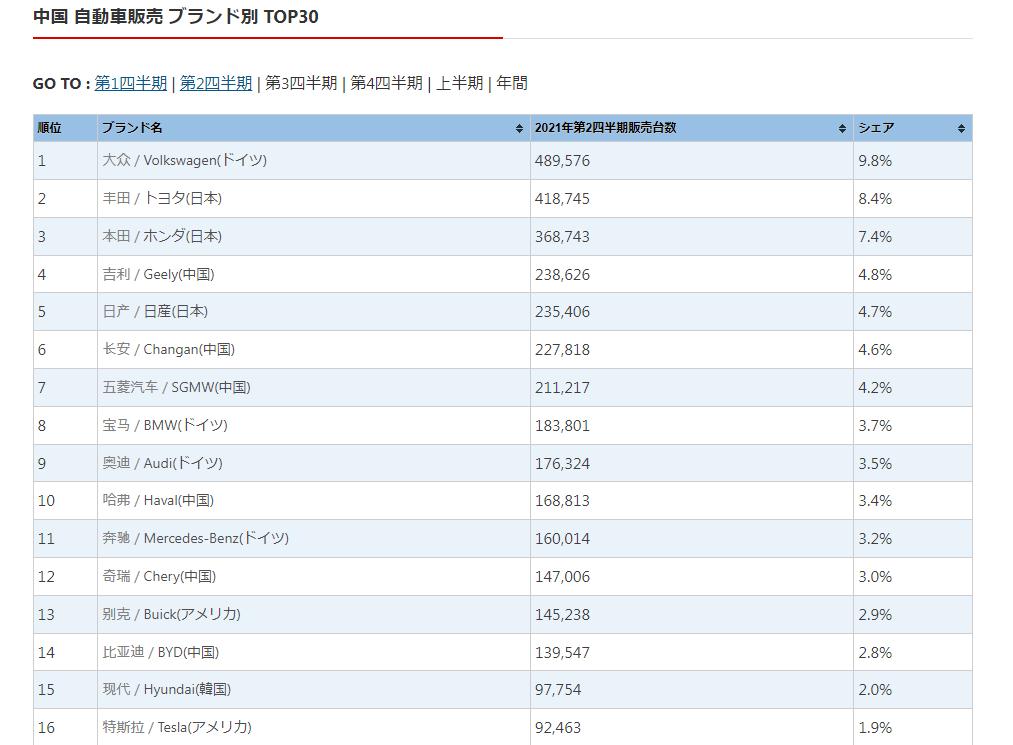Toggle sort arrows in the シェア column
1013x745 pixels.
coord(960,129)
